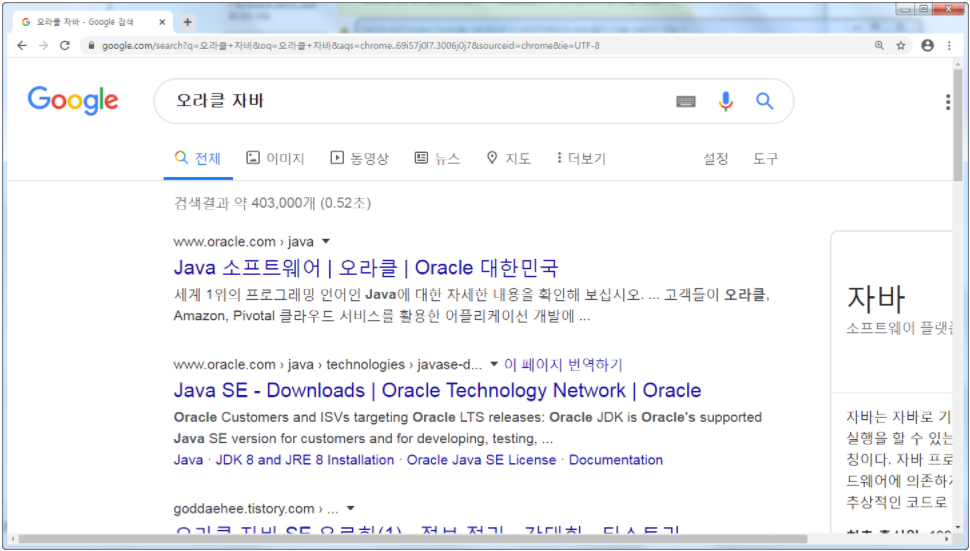The height and width of the screenshot is (551, 970).
Task: Expand dropdown arrow next to www.oracle.com › java
Action: [326, 241]
